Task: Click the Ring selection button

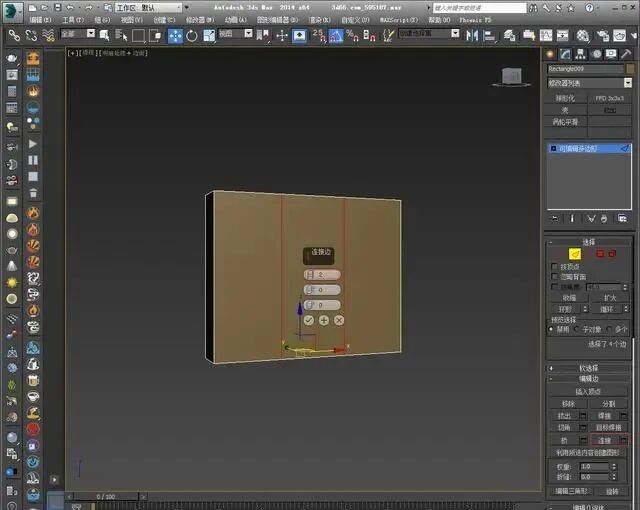Action: click(565, 309)
